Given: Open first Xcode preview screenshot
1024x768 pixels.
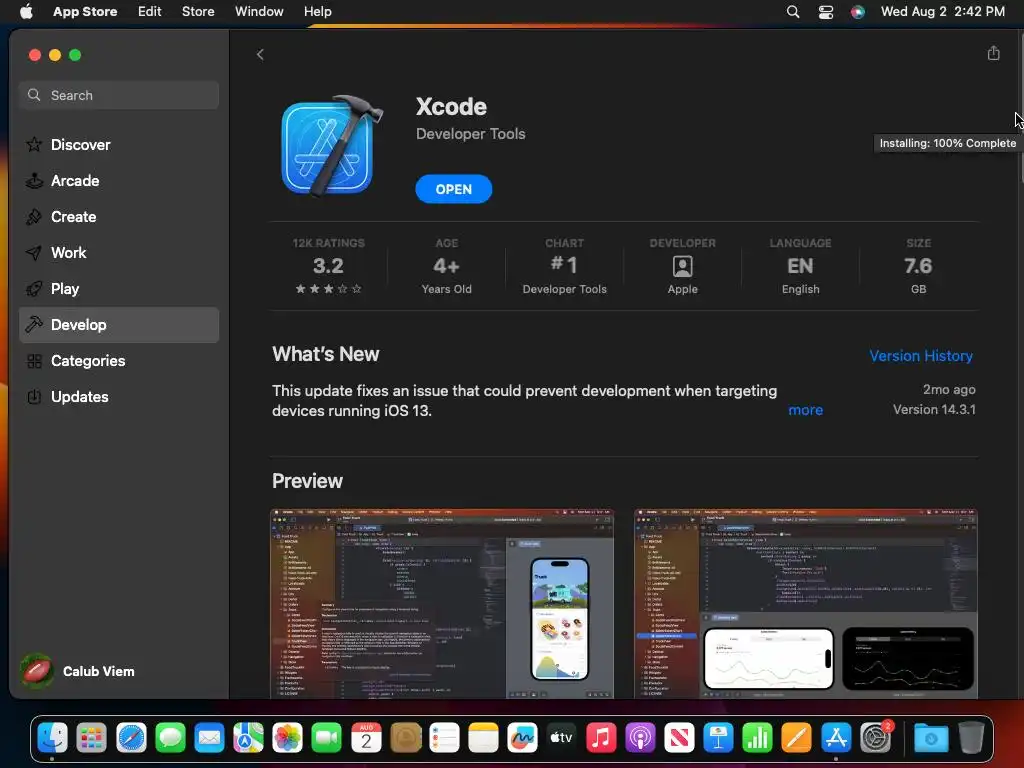Looking at the screenshot, I should (x=442, y=603).
